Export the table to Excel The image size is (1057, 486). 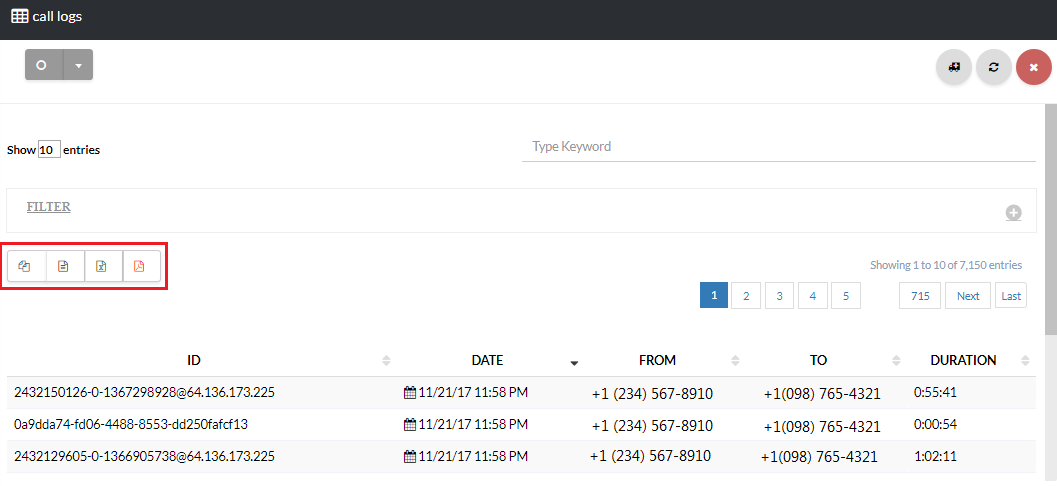(102, 266)
